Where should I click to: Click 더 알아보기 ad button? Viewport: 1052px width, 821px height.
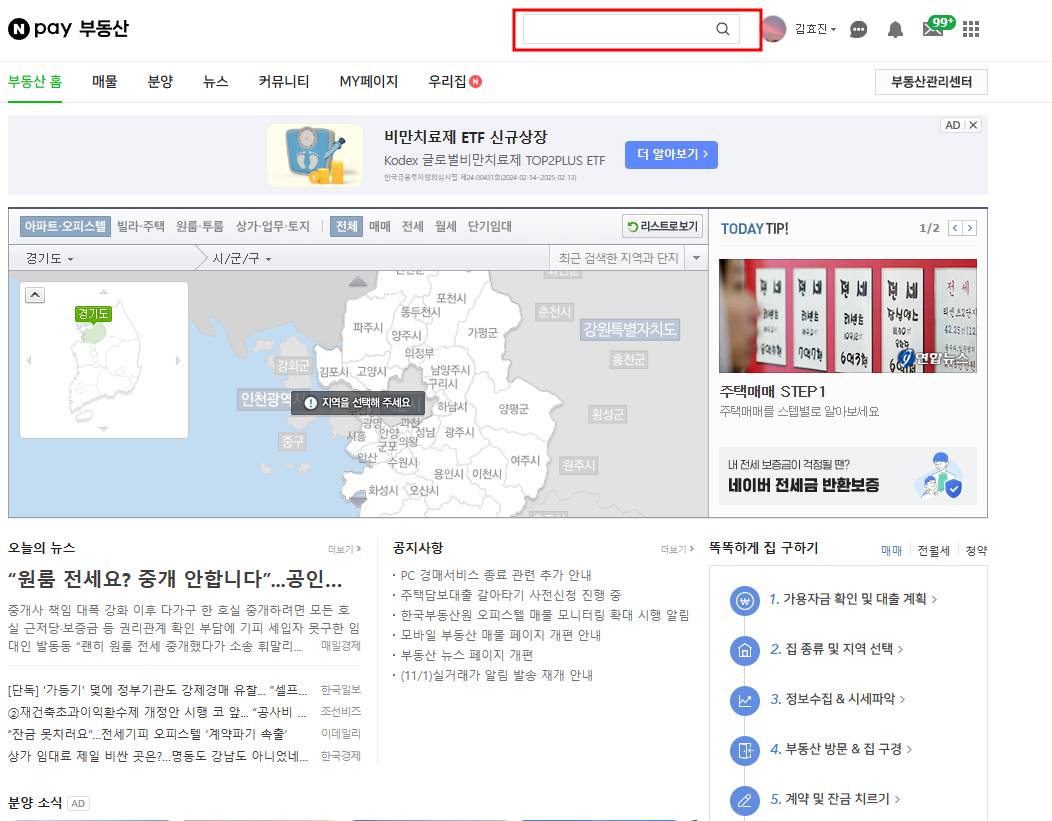672,155
